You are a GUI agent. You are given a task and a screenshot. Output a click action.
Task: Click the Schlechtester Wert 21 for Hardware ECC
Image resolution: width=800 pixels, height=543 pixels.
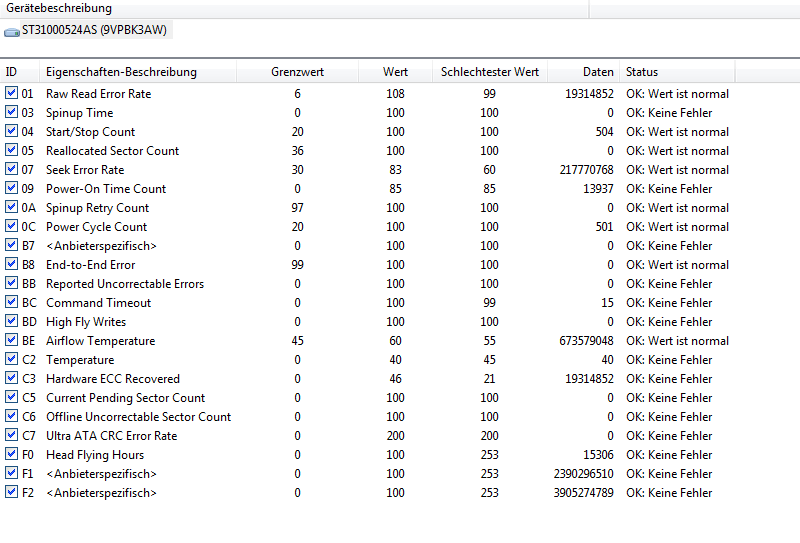[489, 379]
